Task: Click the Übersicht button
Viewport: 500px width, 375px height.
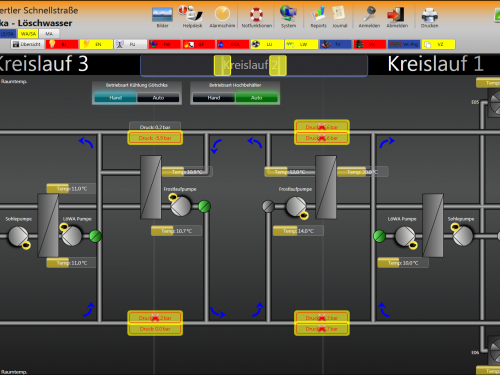Action: click(27, 44)
